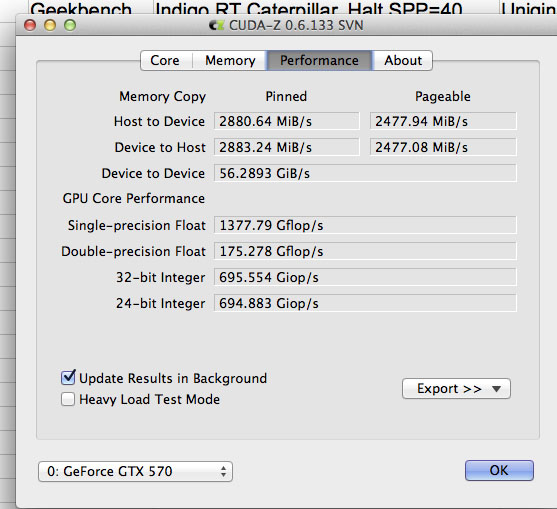The height and width of the screenshot is (509, 557).
Task: Click the CUDA-Z title bar logo icon
Action: 216,25
